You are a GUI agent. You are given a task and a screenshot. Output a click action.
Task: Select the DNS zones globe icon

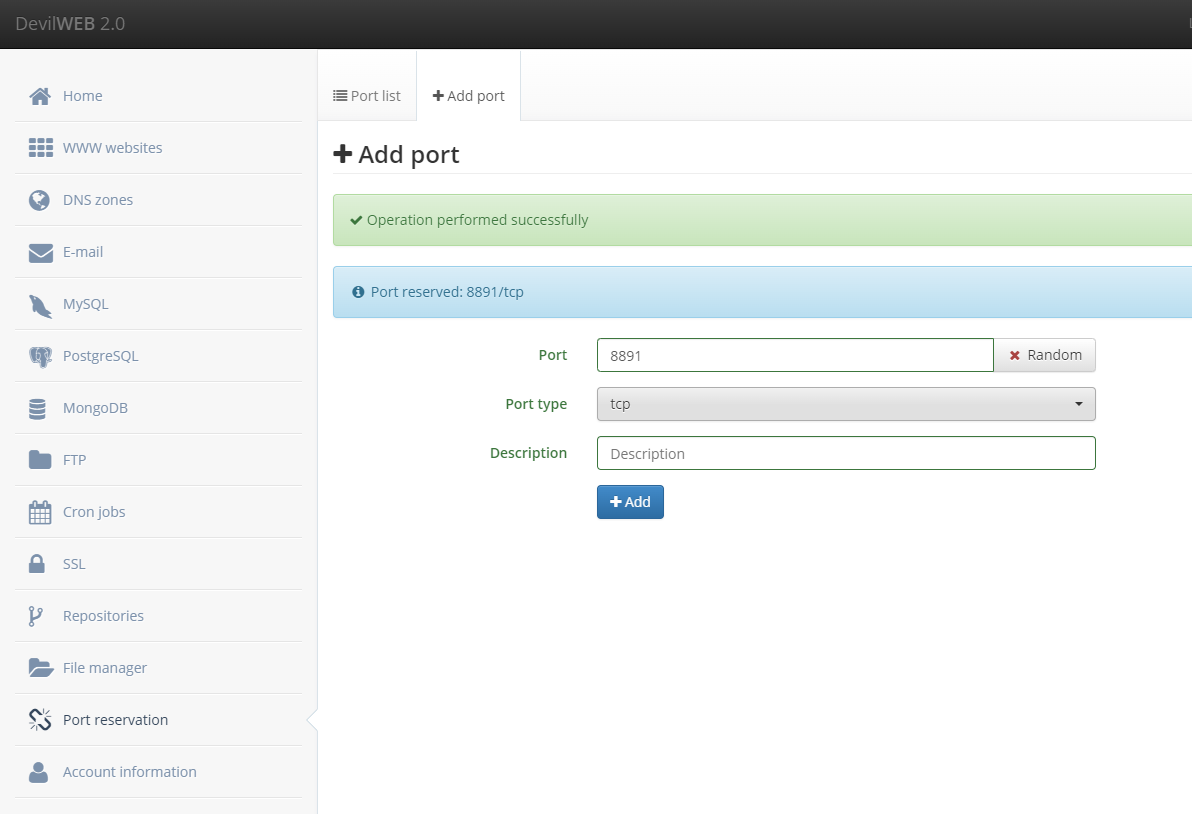coord(40,200)
